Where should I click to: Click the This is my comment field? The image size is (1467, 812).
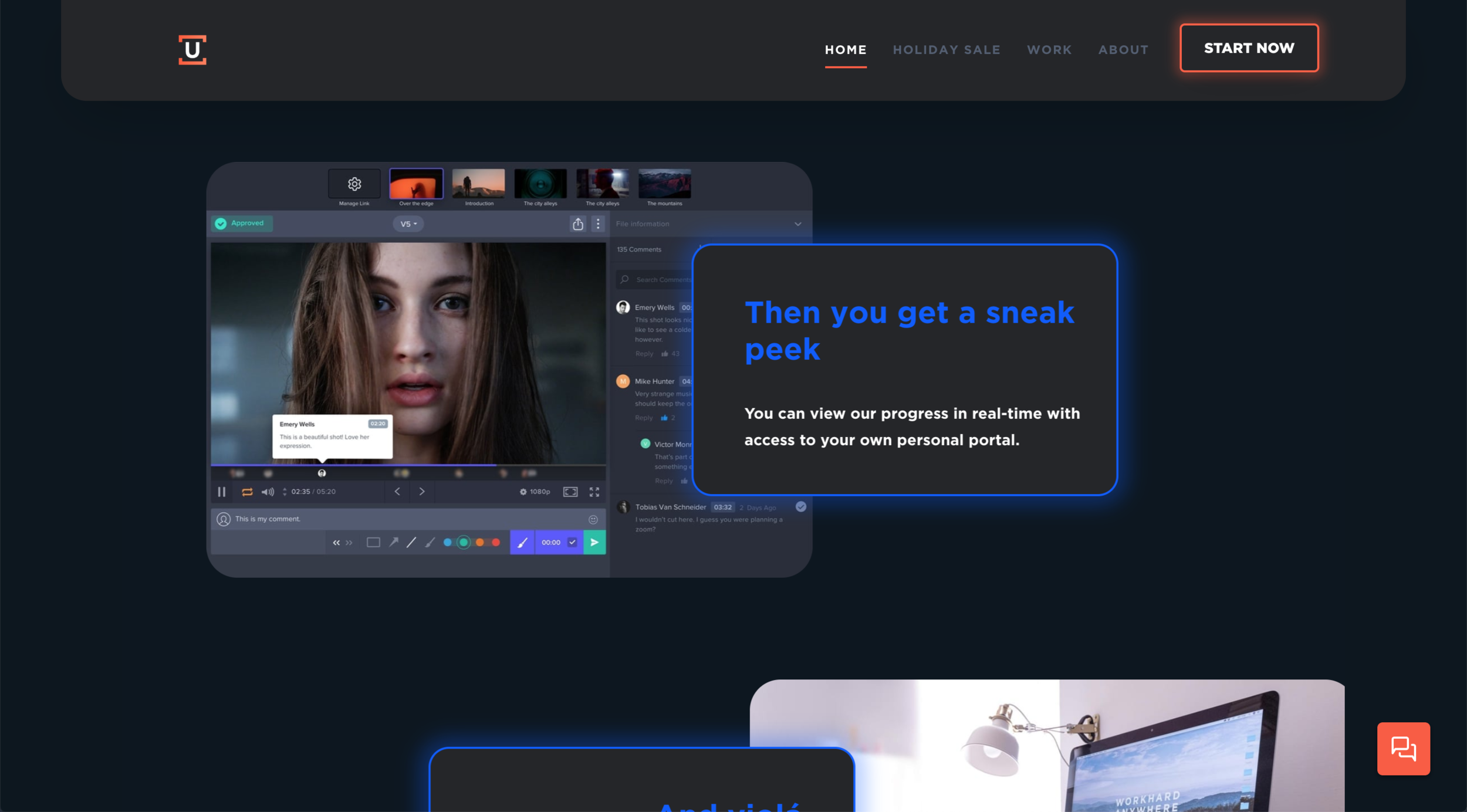pos(408,519)
